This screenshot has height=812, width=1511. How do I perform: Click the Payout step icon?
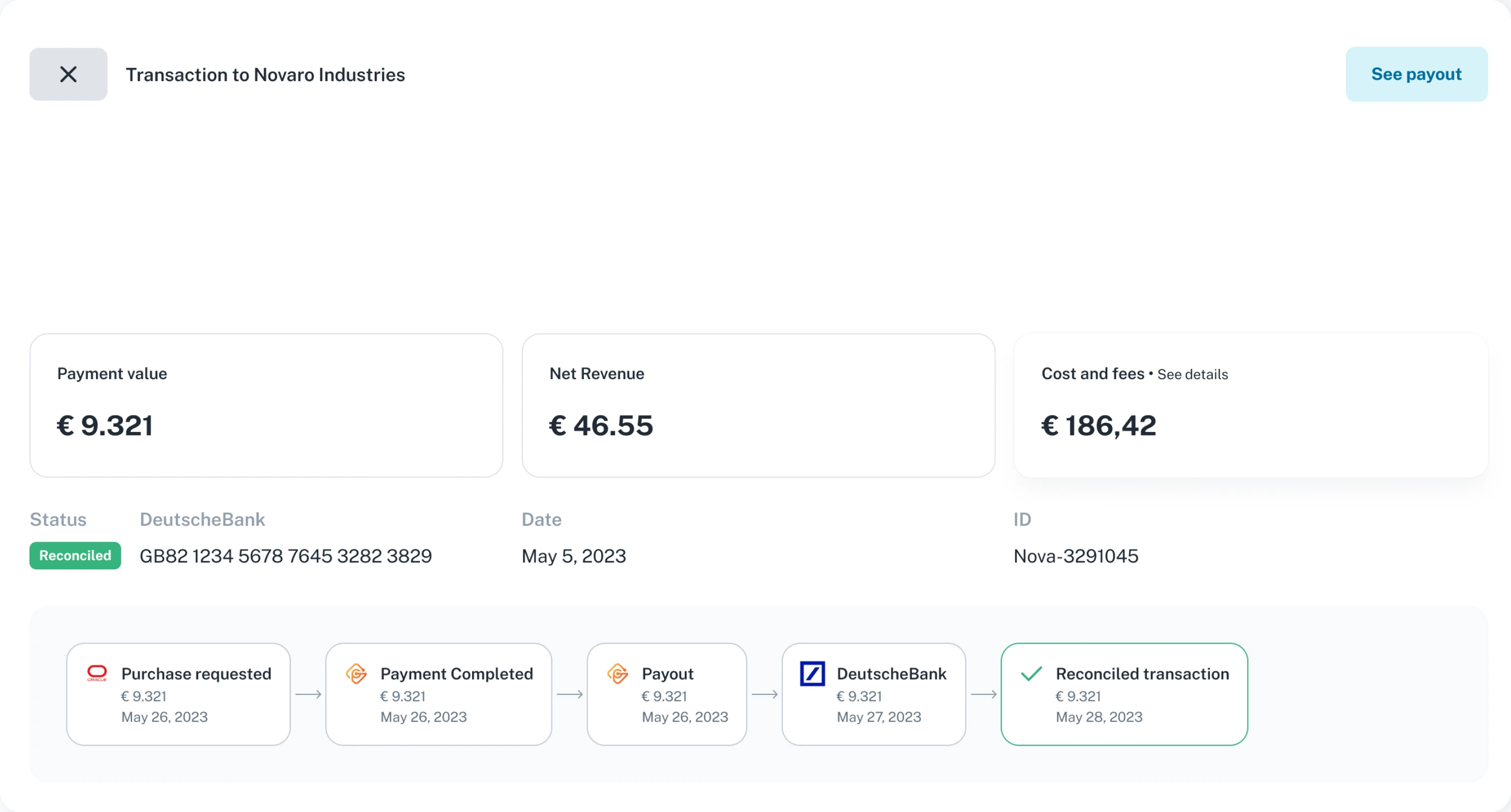618,673
